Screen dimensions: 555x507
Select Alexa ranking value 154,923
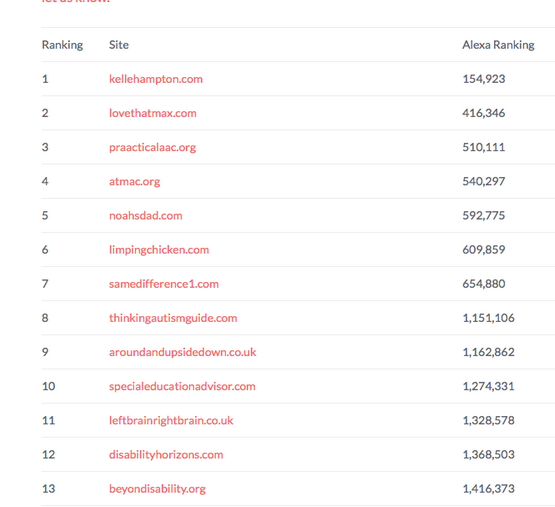pos(484,79)
